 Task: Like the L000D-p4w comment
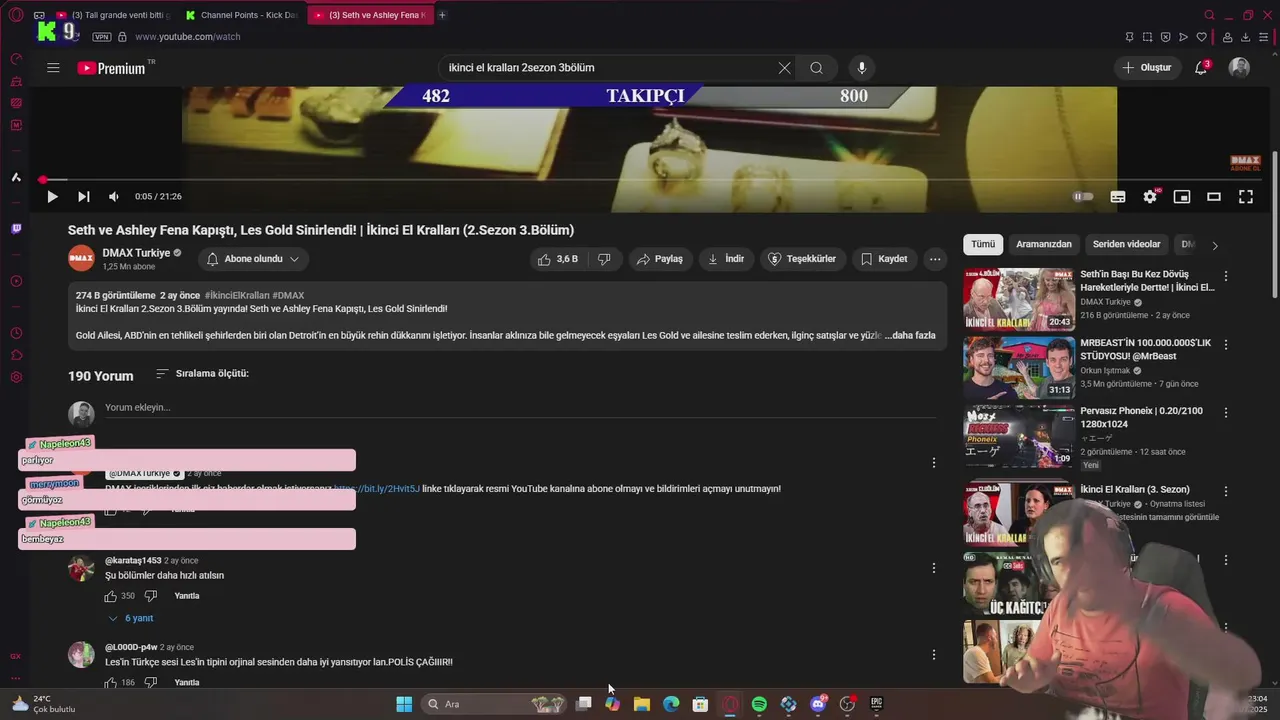click(x=111, y=683)
